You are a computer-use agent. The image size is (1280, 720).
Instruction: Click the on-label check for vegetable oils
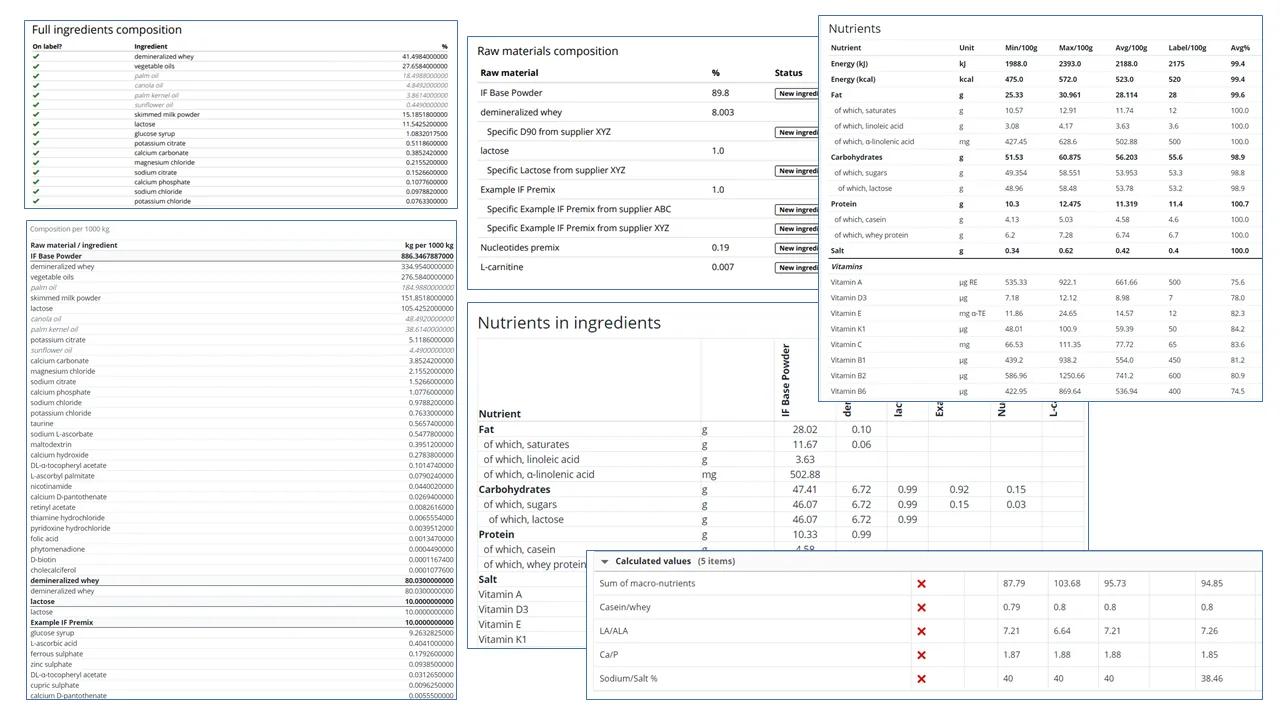(x=36, y=66)
